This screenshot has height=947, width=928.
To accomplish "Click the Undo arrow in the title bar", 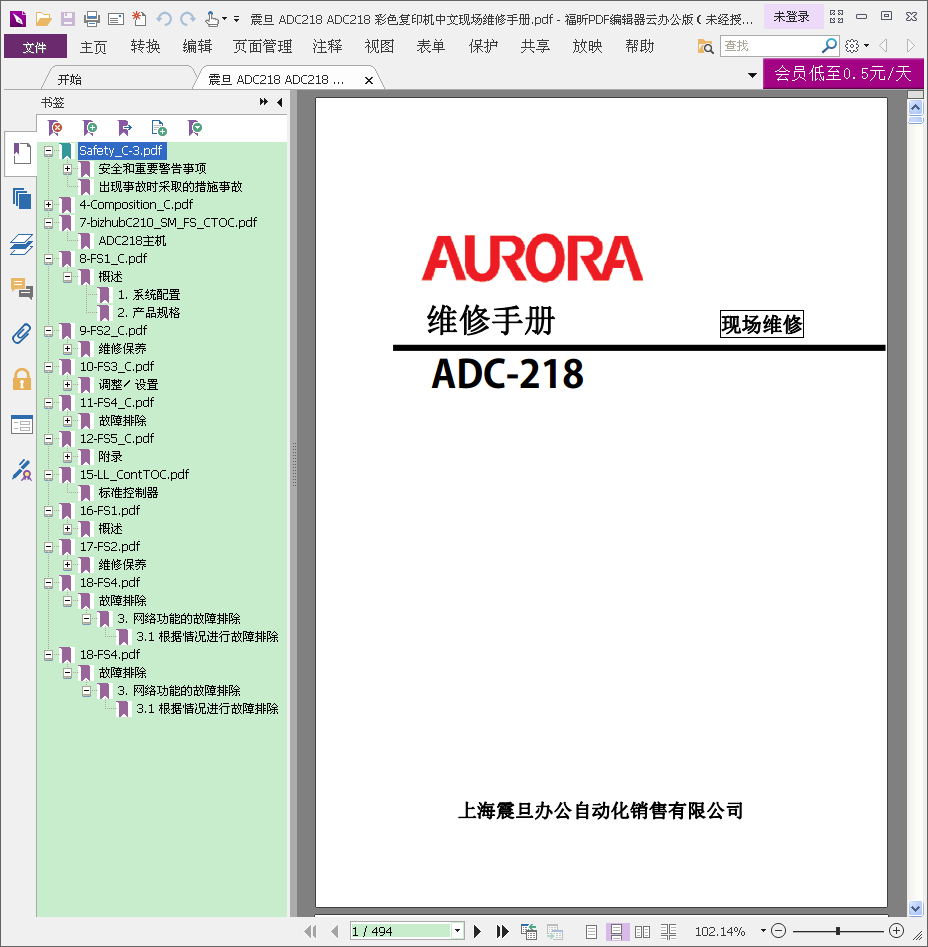I will [164, 19].
